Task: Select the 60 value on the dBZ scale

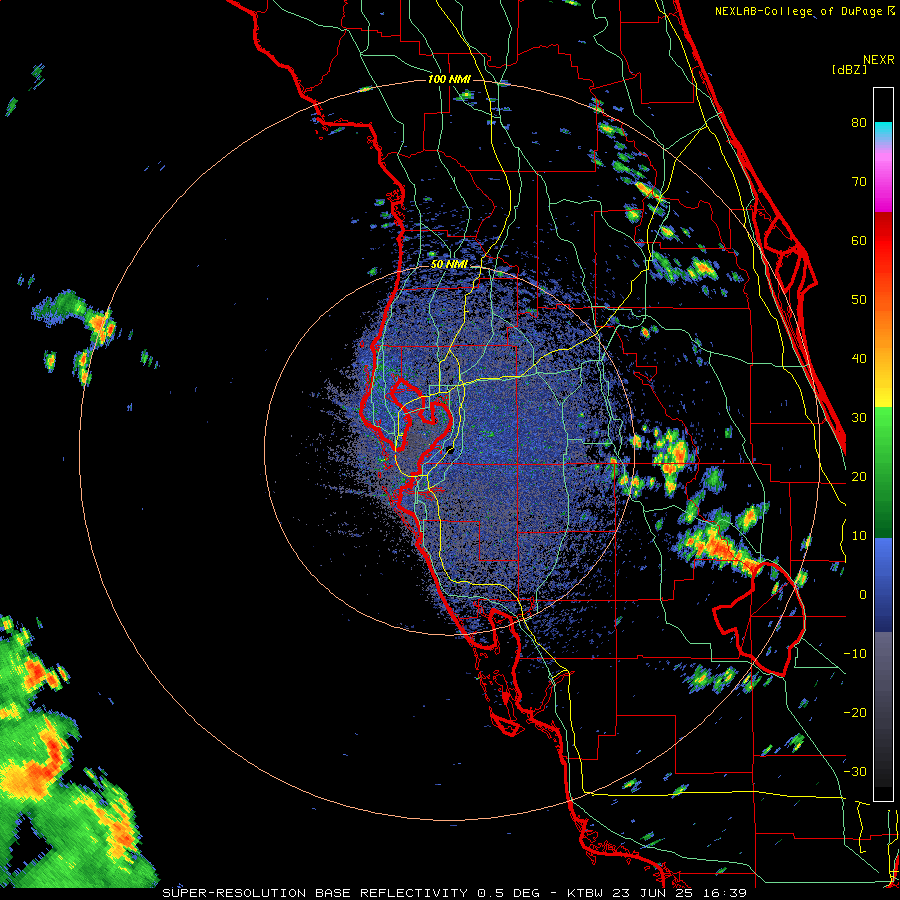Action: (859, 240)
